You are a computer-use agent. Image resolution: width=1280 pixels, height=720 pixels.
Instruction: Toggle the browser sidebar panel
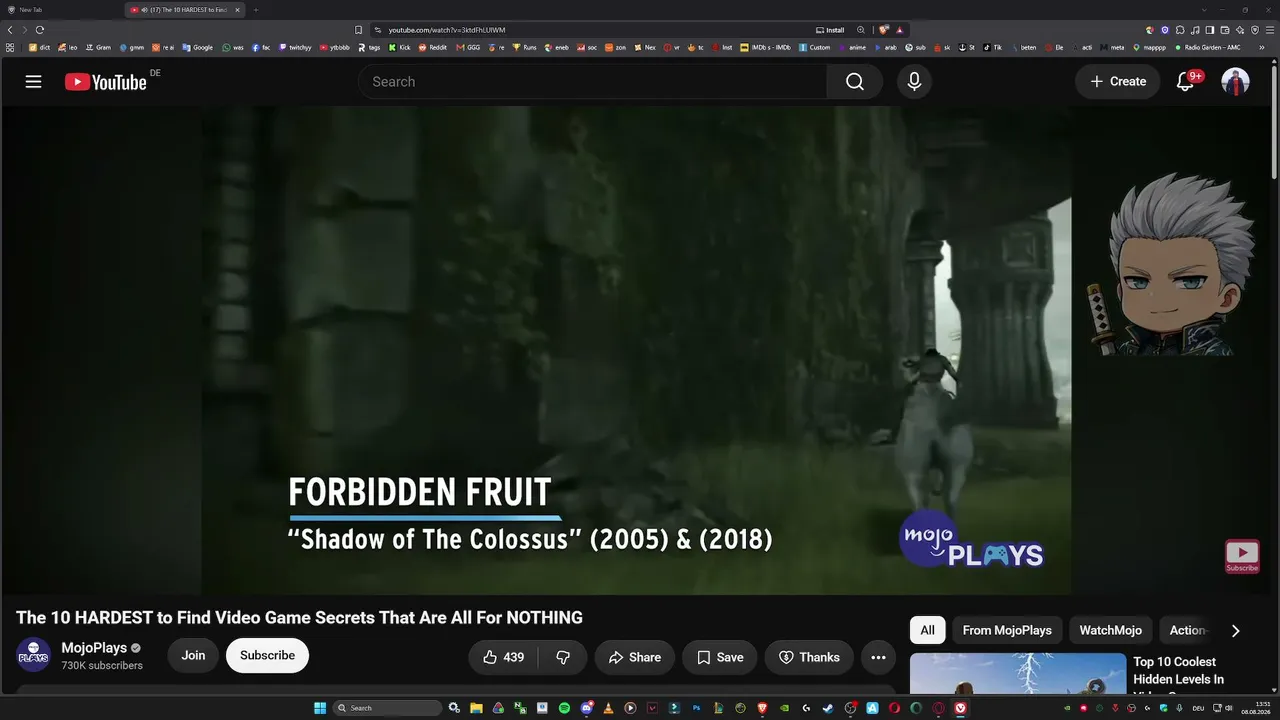click(1210, 30)
